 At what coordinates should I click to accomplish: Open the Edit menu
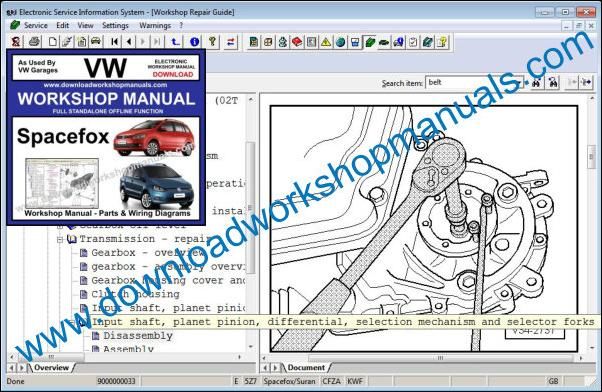pos(63,25)
